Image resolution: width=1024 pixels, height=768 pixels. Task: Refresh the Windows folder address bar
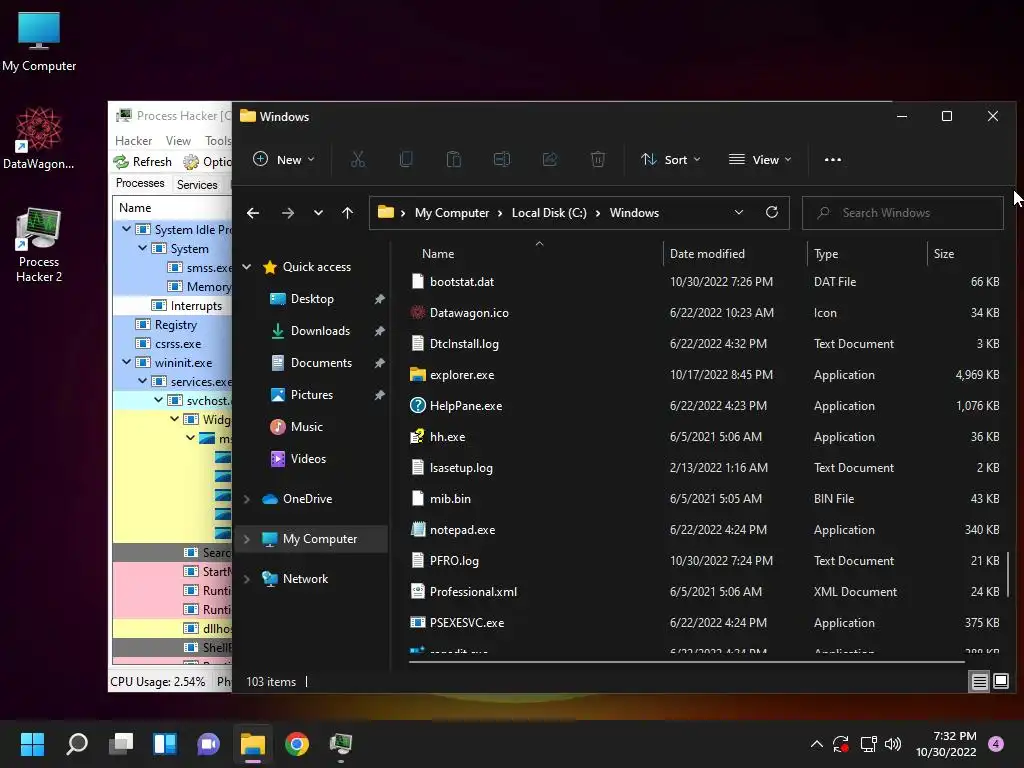(x=772, y=212)
